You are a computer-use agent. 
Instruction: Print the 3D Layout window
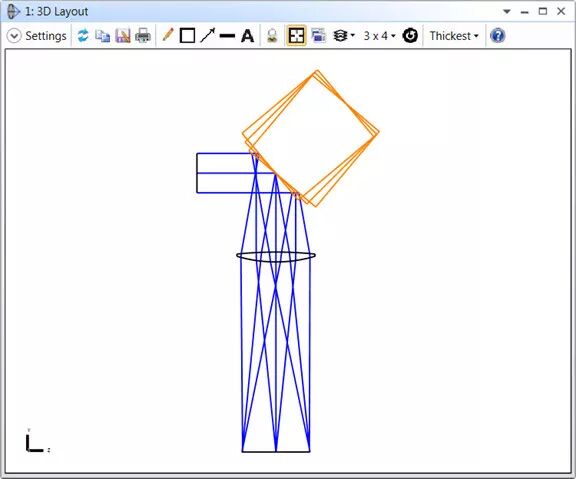[143, 36]
